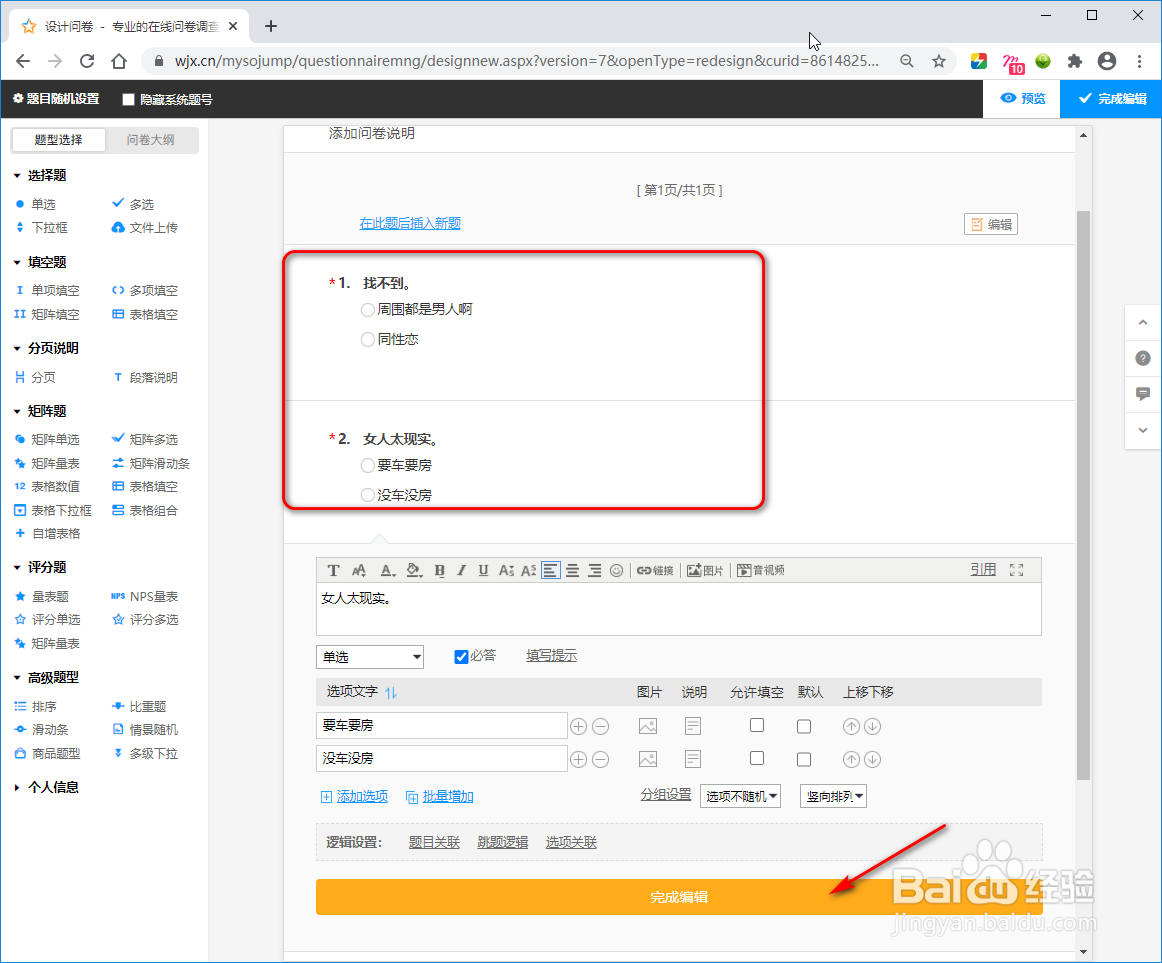The height and width of the screenshot is (963, 1162).
Task: Add a 矩阵量表 question under 矩阵题
Action: coord(47,463)
